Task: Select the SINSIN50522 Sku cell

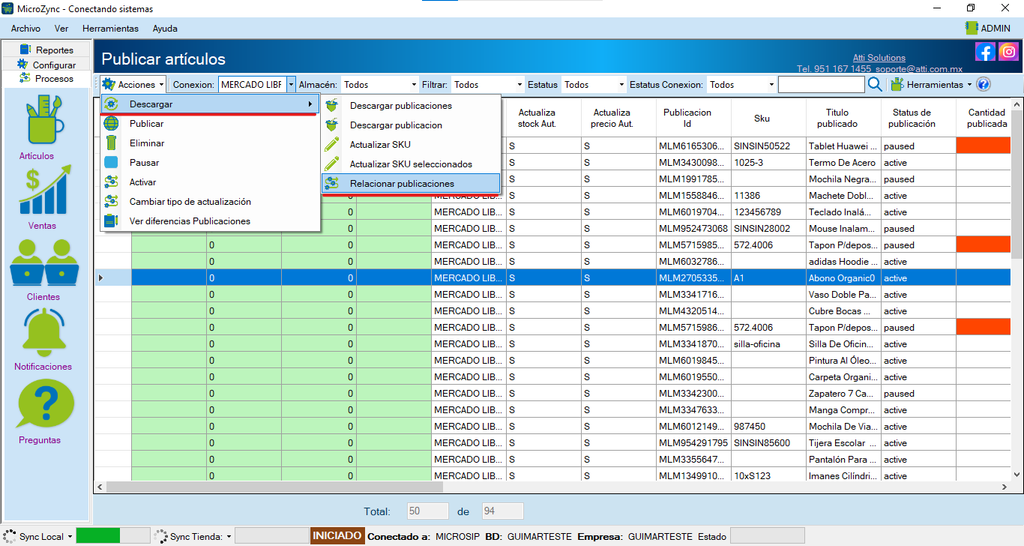Action: pos(769,146)
